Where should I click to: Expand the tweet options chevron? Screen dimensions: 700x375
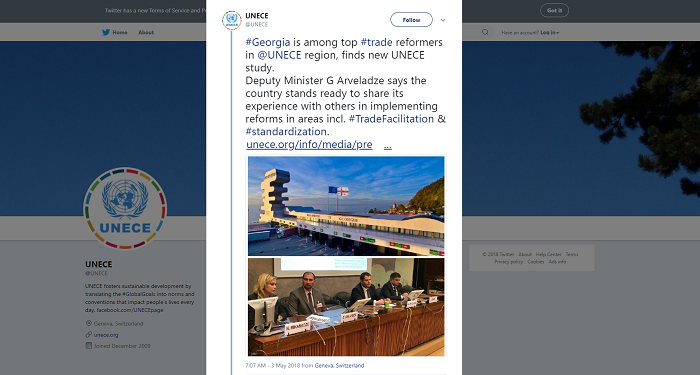443,20
